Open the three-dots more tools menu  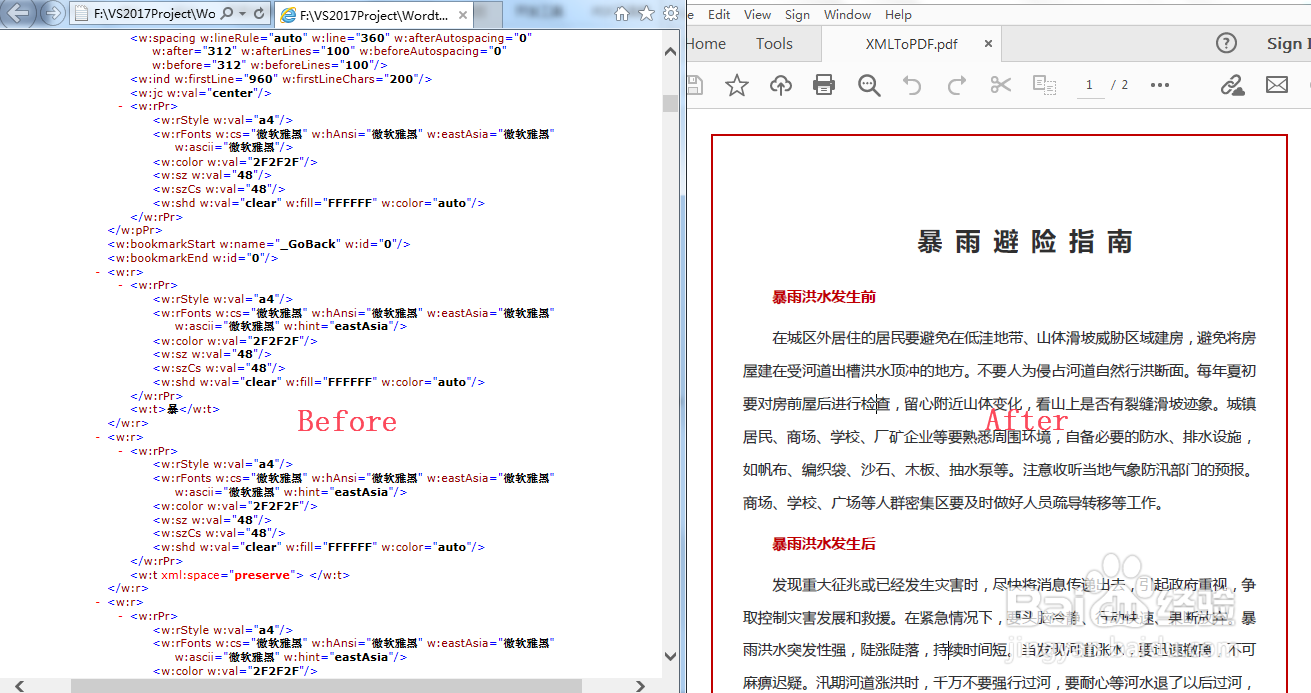click(1160, 85)
